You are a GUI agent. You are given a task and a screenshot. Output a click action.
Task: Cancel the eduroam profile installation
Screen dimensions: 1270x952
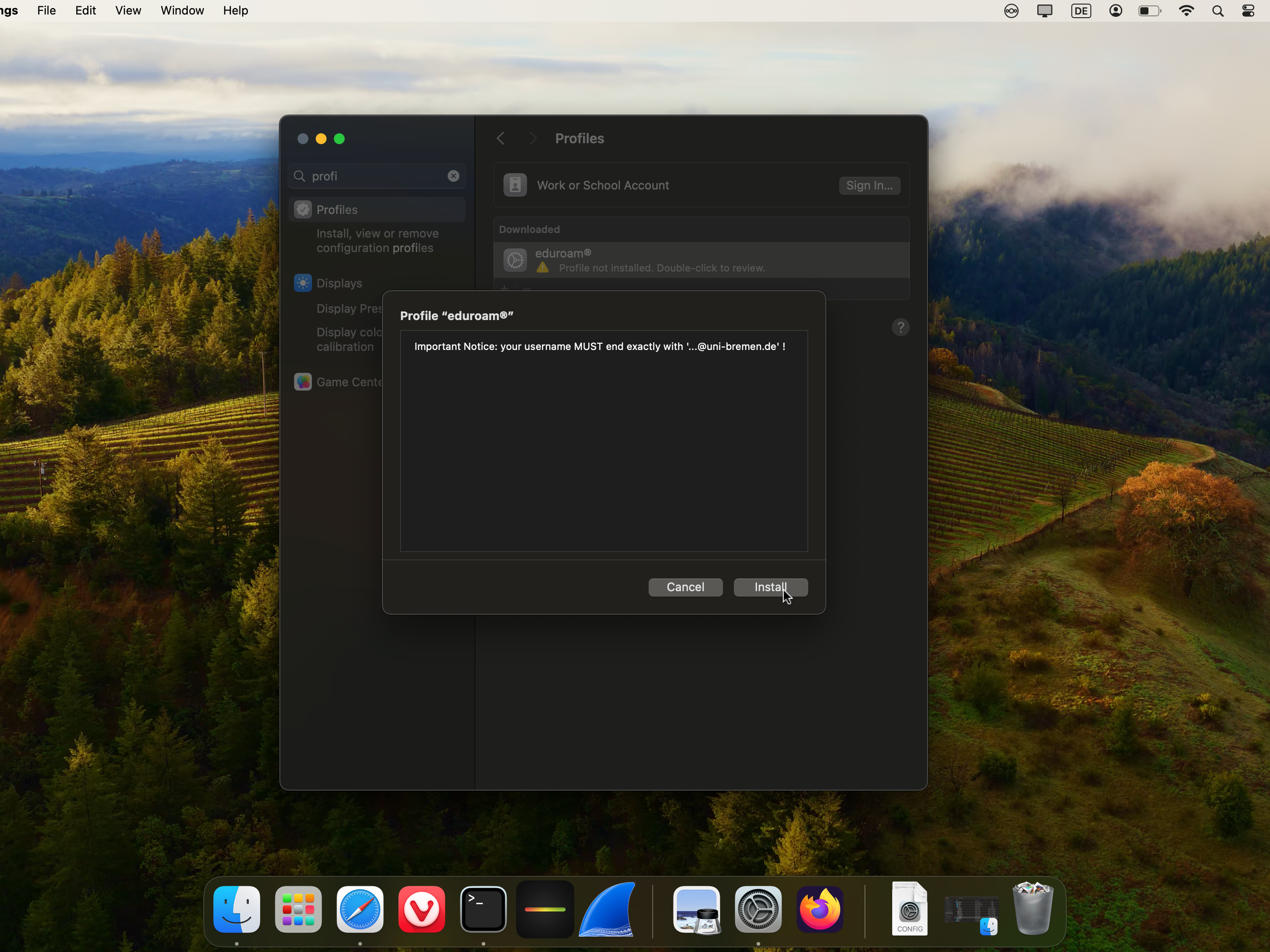click(685, 587)
